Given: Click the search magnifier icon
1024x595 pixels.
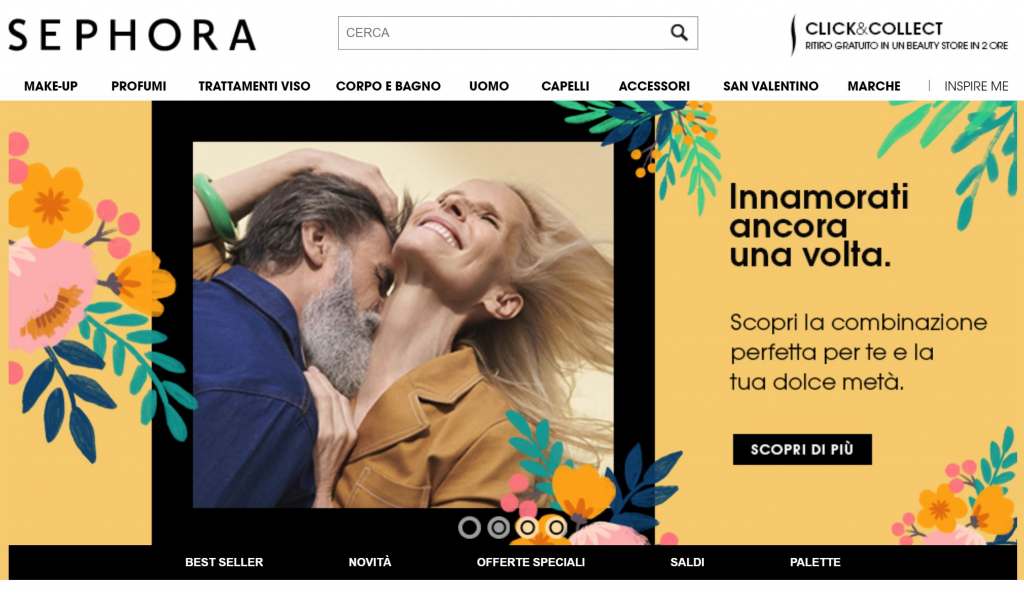Looking at the screenshot, I should point(679,33).
